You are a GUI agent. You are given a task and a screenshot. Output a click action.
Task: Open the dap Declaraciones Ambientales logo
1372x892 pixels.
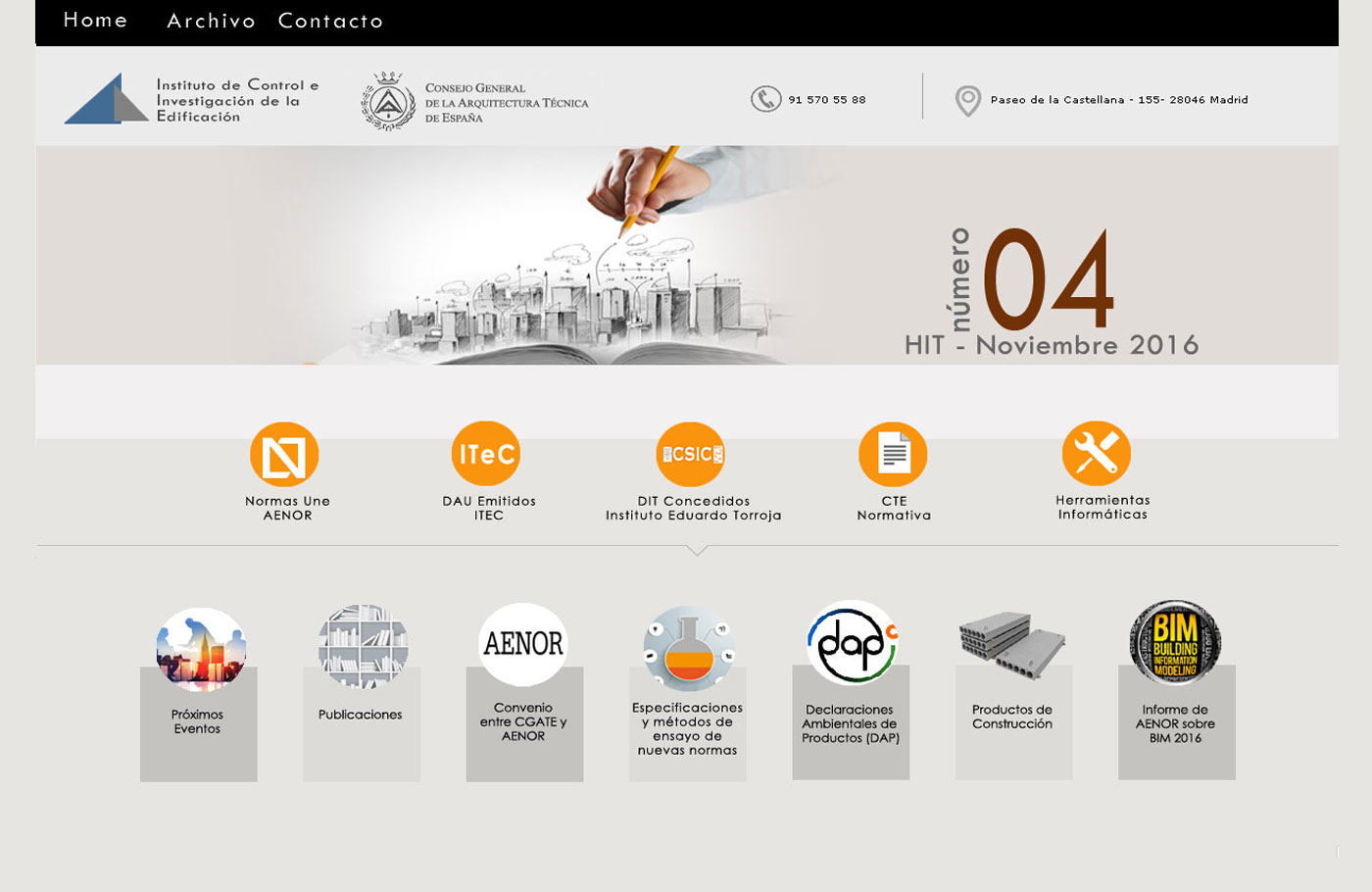pyautogui.click(x=852, y=643)
